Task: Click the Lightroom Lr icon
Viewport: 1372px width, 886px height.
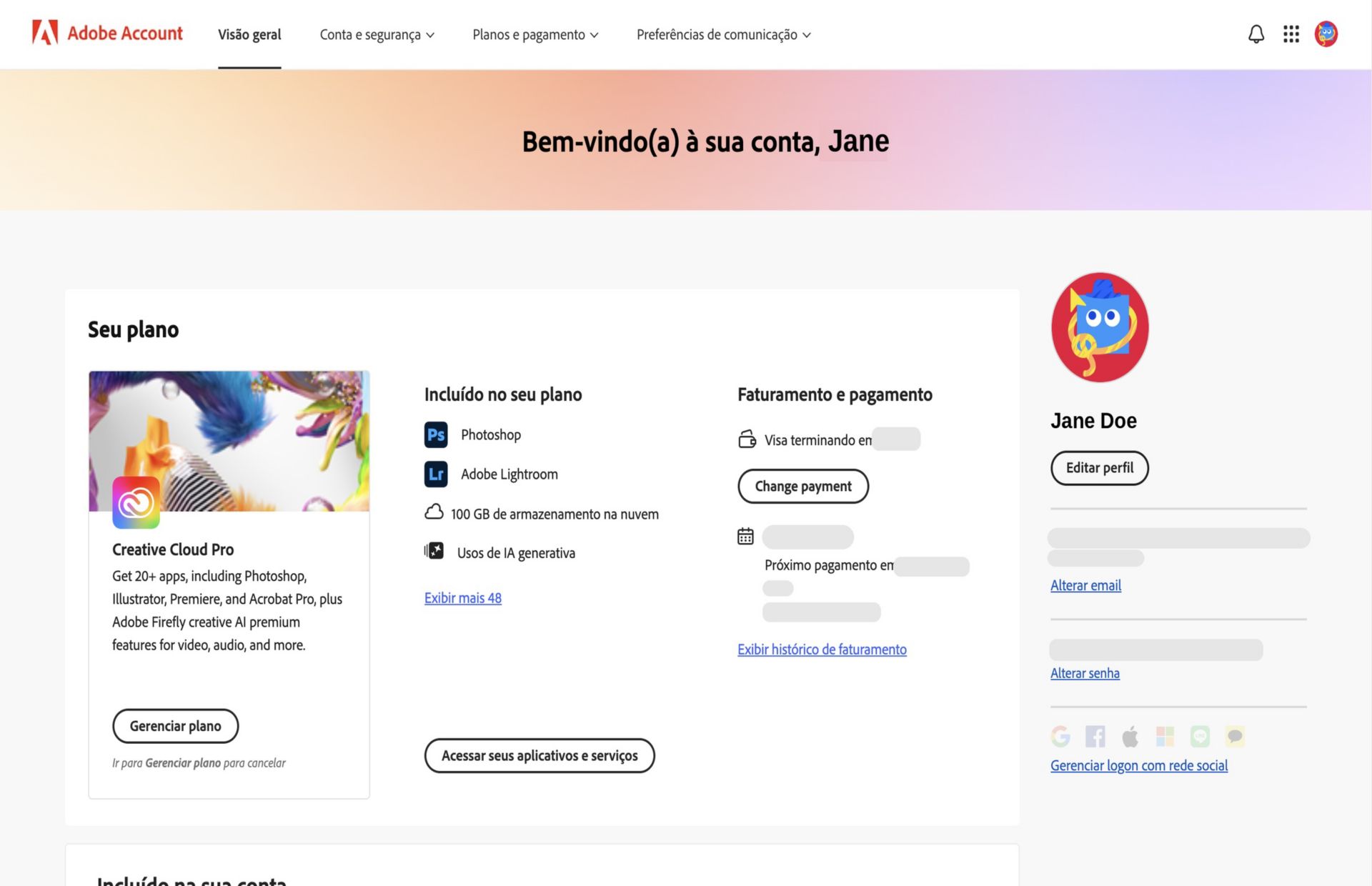Action: (436, 474)
